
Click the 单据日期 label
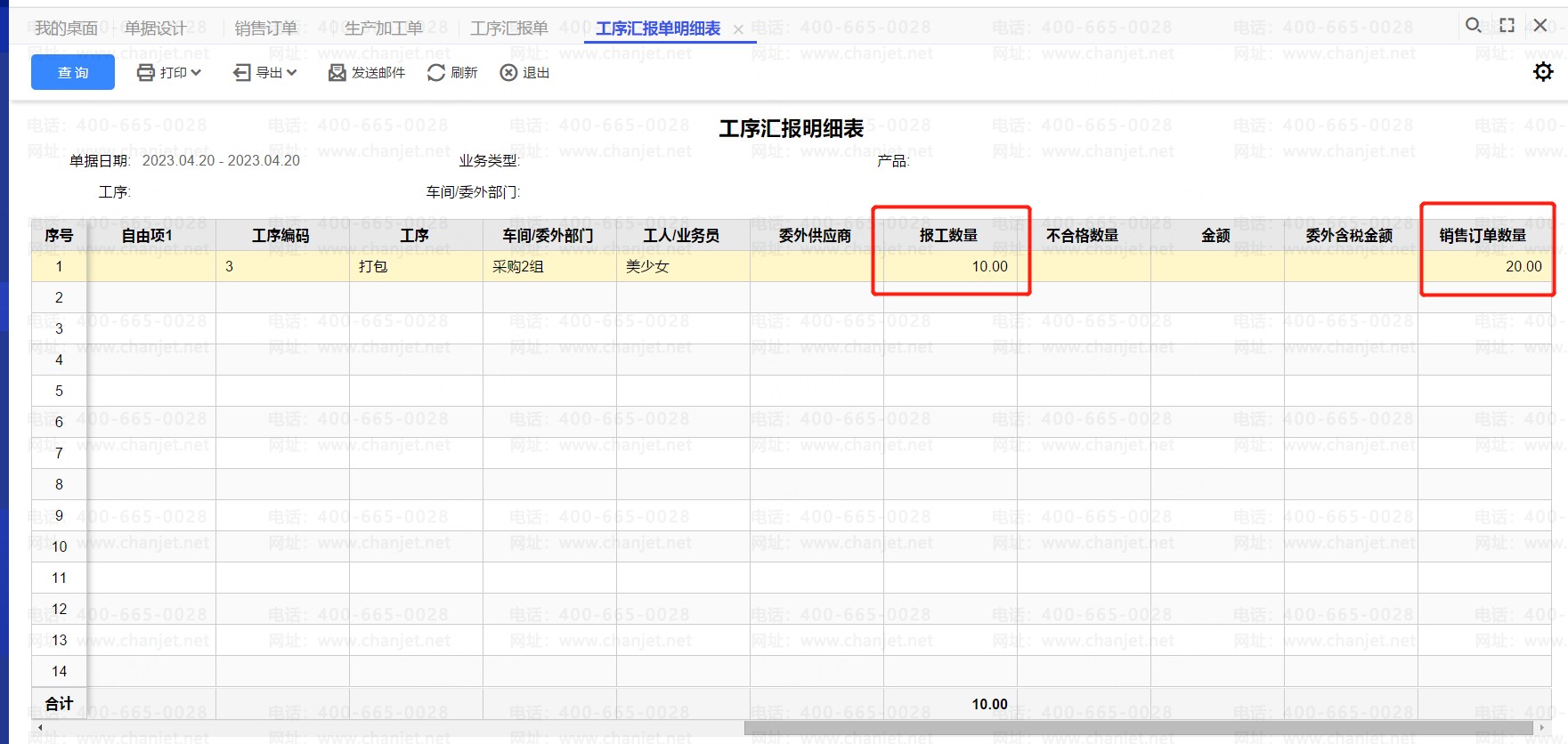(x=100, y=160)
